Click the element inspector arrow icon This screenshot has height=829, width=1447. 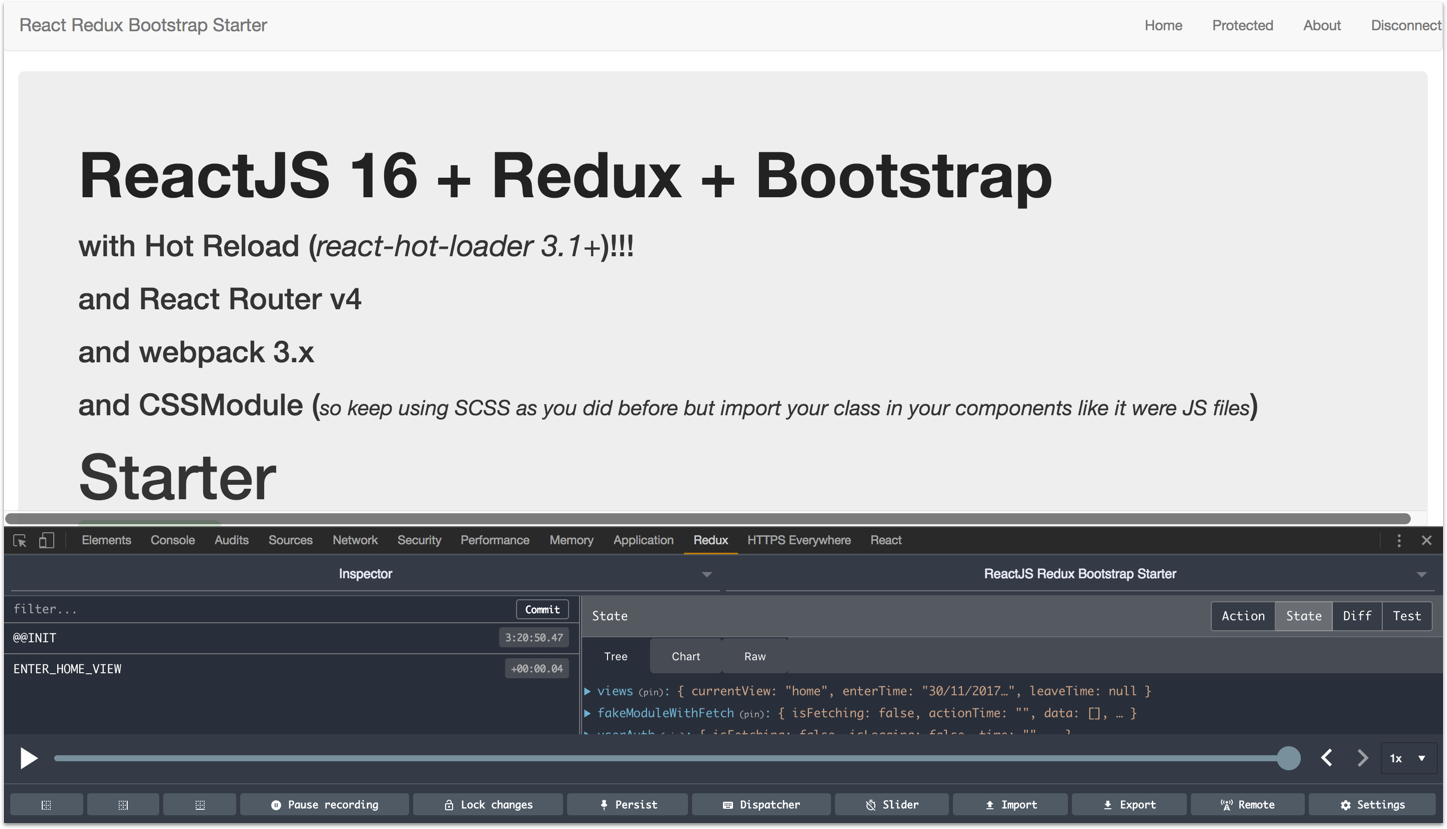click(x=20, y=540)
